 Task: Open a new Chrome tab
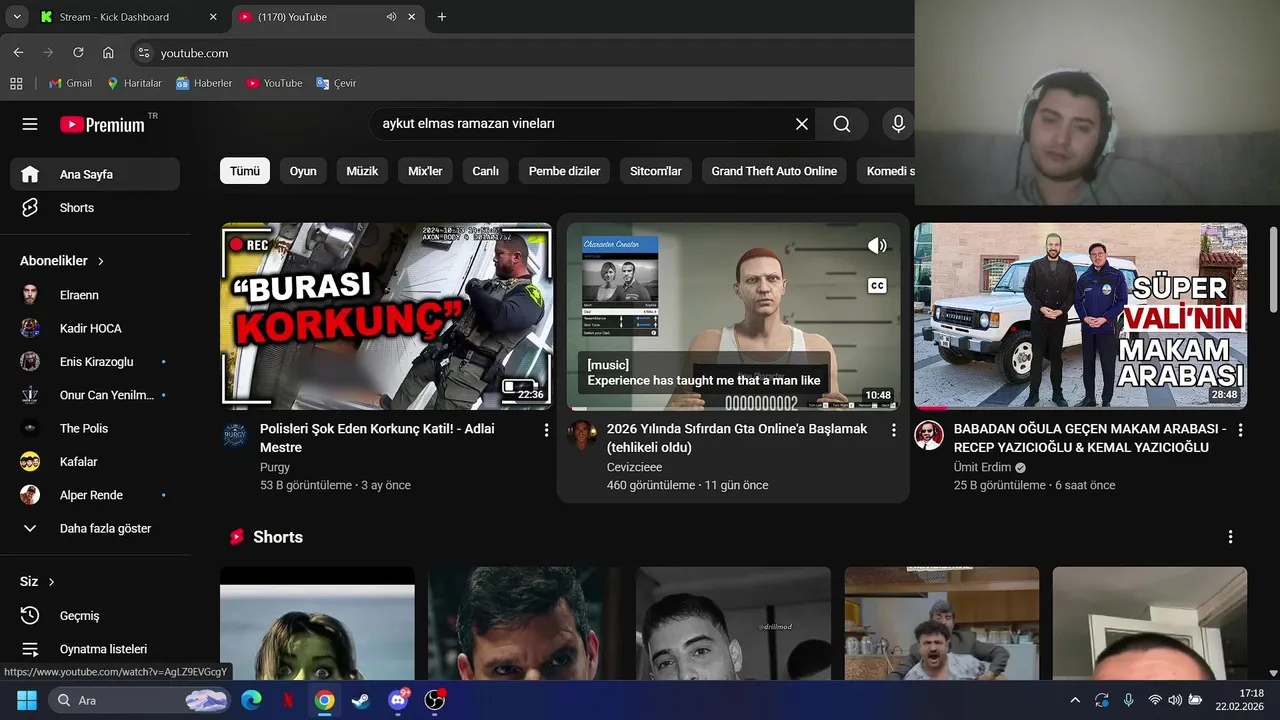pos(442,17)
